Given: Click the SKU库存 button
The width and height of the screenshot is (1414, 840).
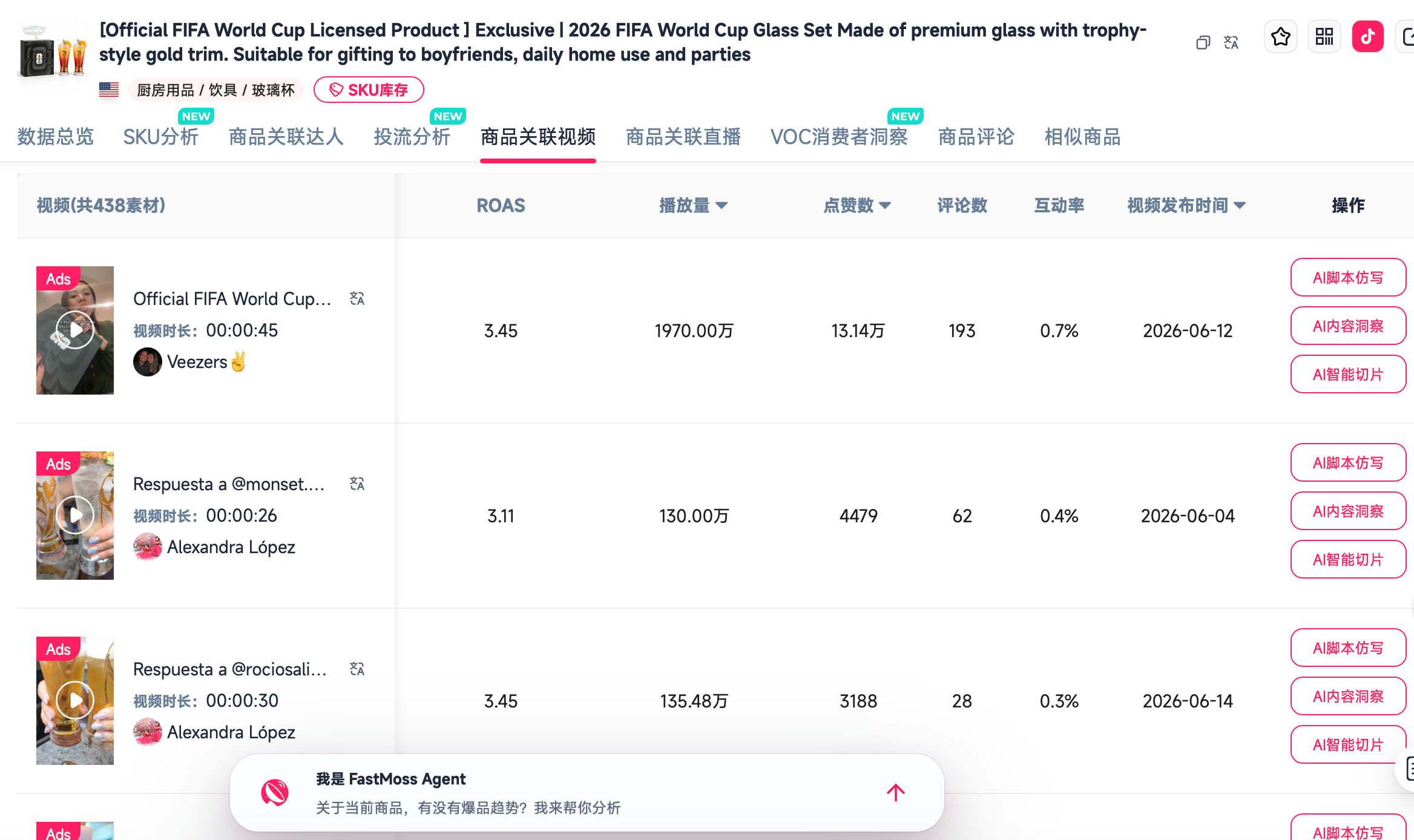Looking at the screenshot, I should [369, 90].
